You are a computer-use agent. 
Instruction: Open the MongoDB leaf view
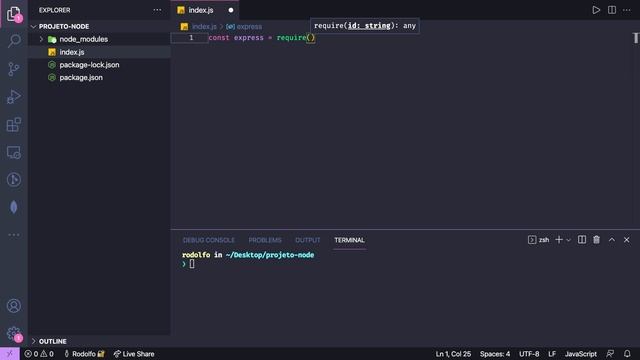pyautogui.click(x=14, y=207)
